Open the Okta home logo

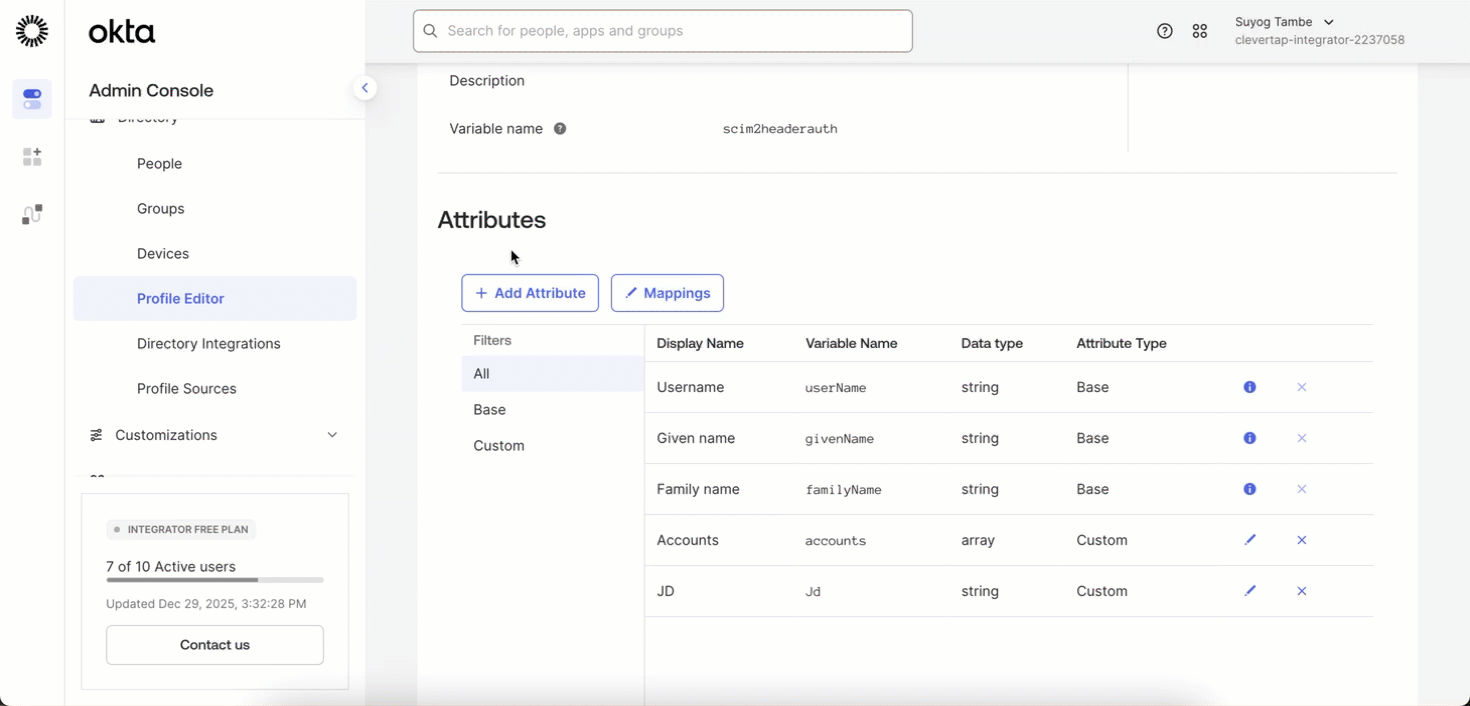pyautogui.click(x=120, y=31)
